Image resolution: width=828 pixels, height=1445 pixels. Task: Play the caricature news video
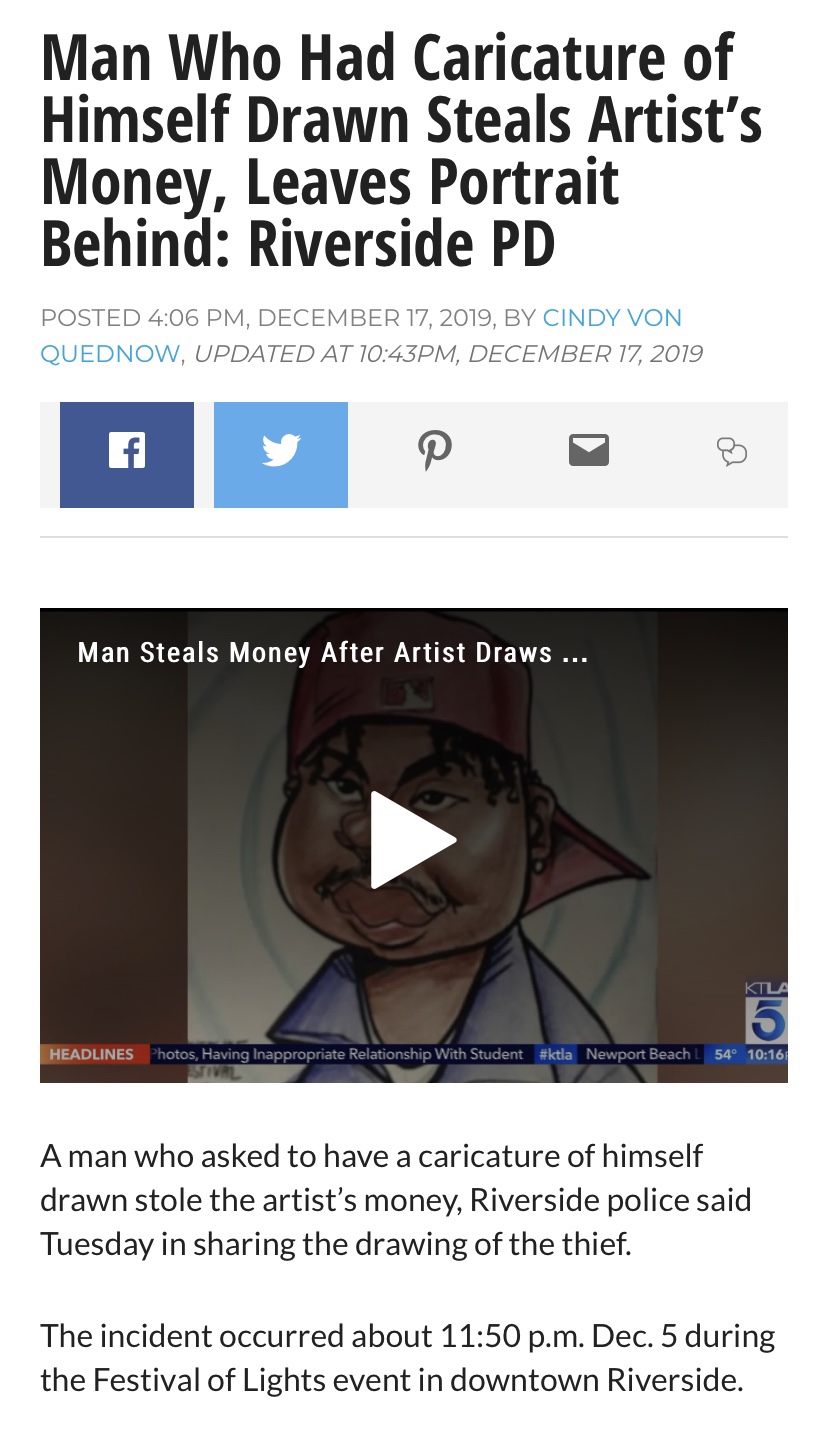pyautogui.click(x=414, y=840)
